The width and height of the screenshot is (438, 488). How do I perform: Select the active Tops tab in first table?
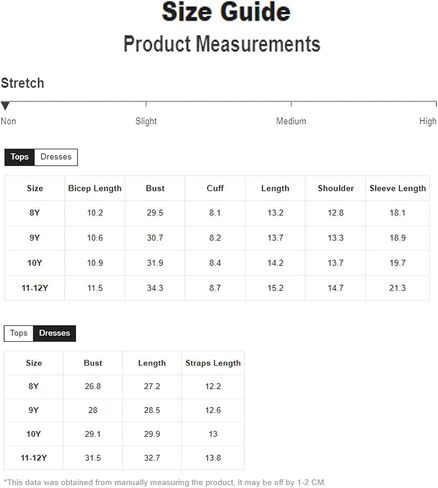pos(19,157)
